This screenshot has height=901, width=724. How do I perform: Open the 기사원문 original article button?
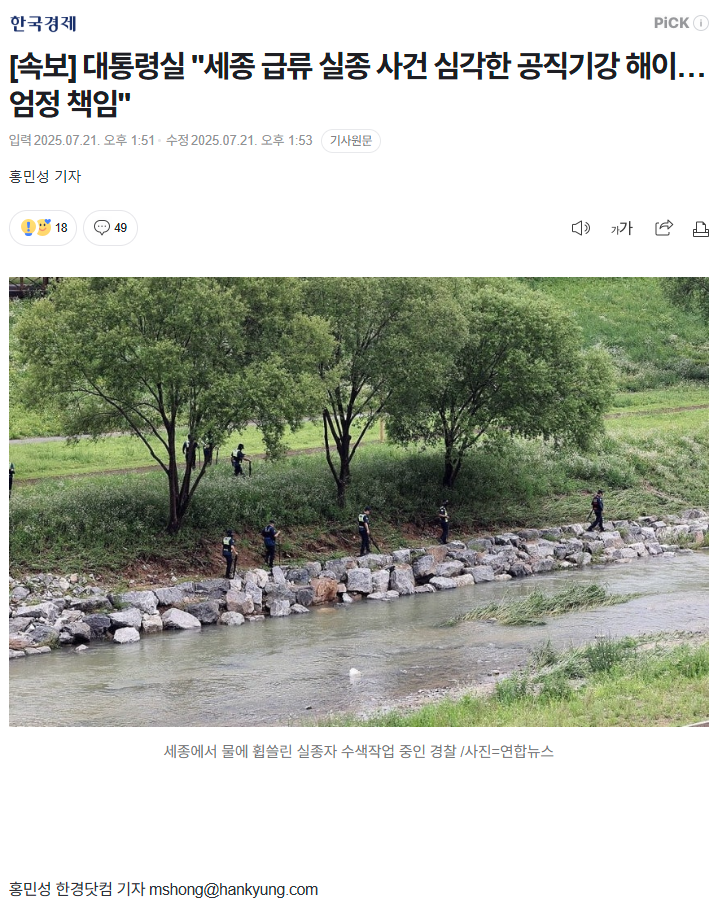[351, 141]
